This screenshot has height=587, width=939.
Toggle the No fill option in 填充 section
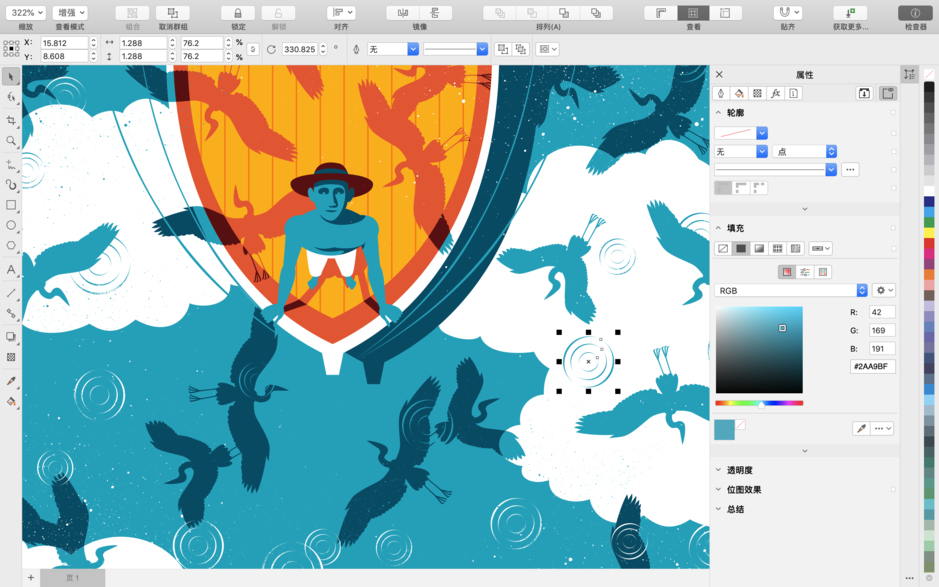(723, 247)
